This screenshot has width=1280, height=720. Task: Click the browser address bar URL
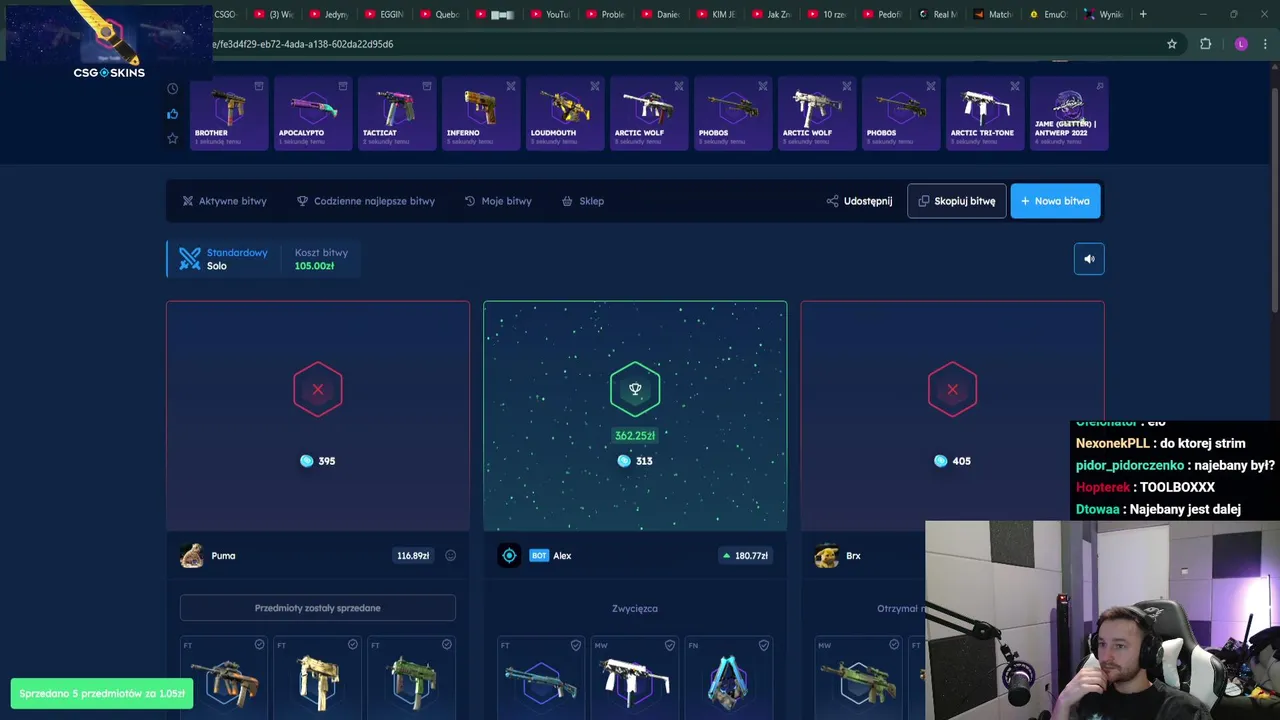tap(303, 44)
